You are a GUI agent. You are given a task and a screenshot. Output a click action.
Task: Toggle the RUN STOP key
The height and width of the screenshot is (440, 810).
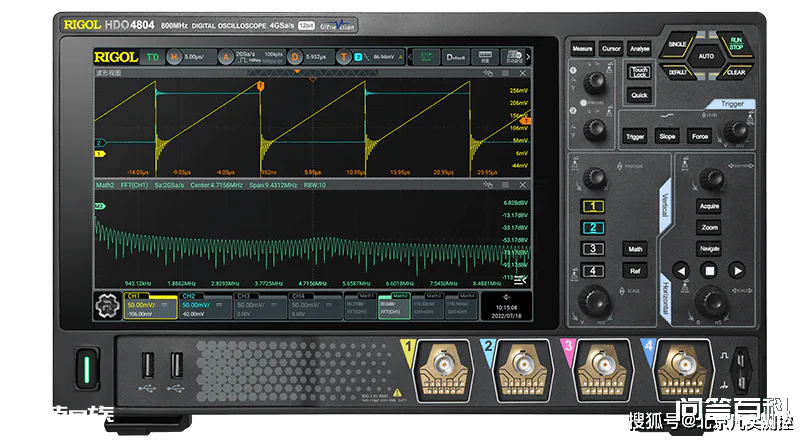point(736,43)
